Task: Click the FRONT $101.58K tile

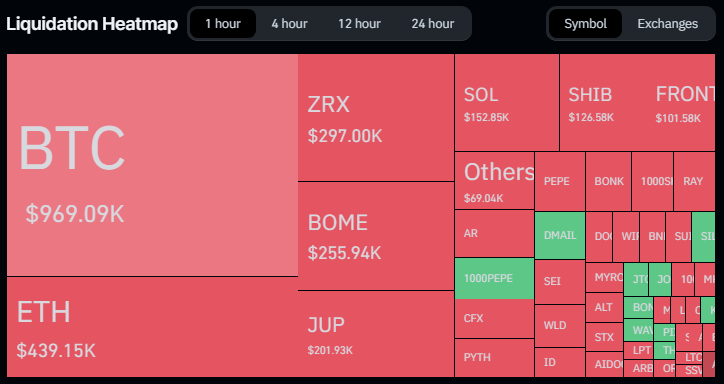Action: (682, 102)
